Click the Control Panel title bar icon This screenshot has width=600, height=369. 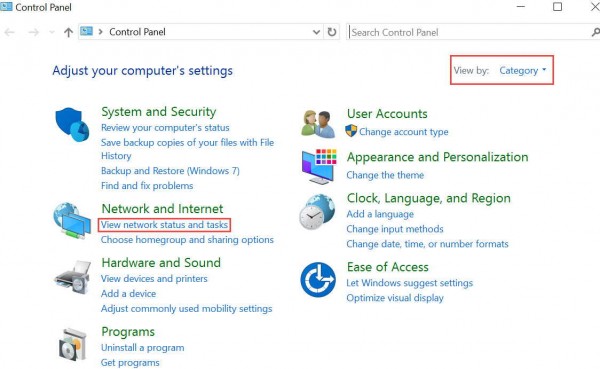click(6, 6)
